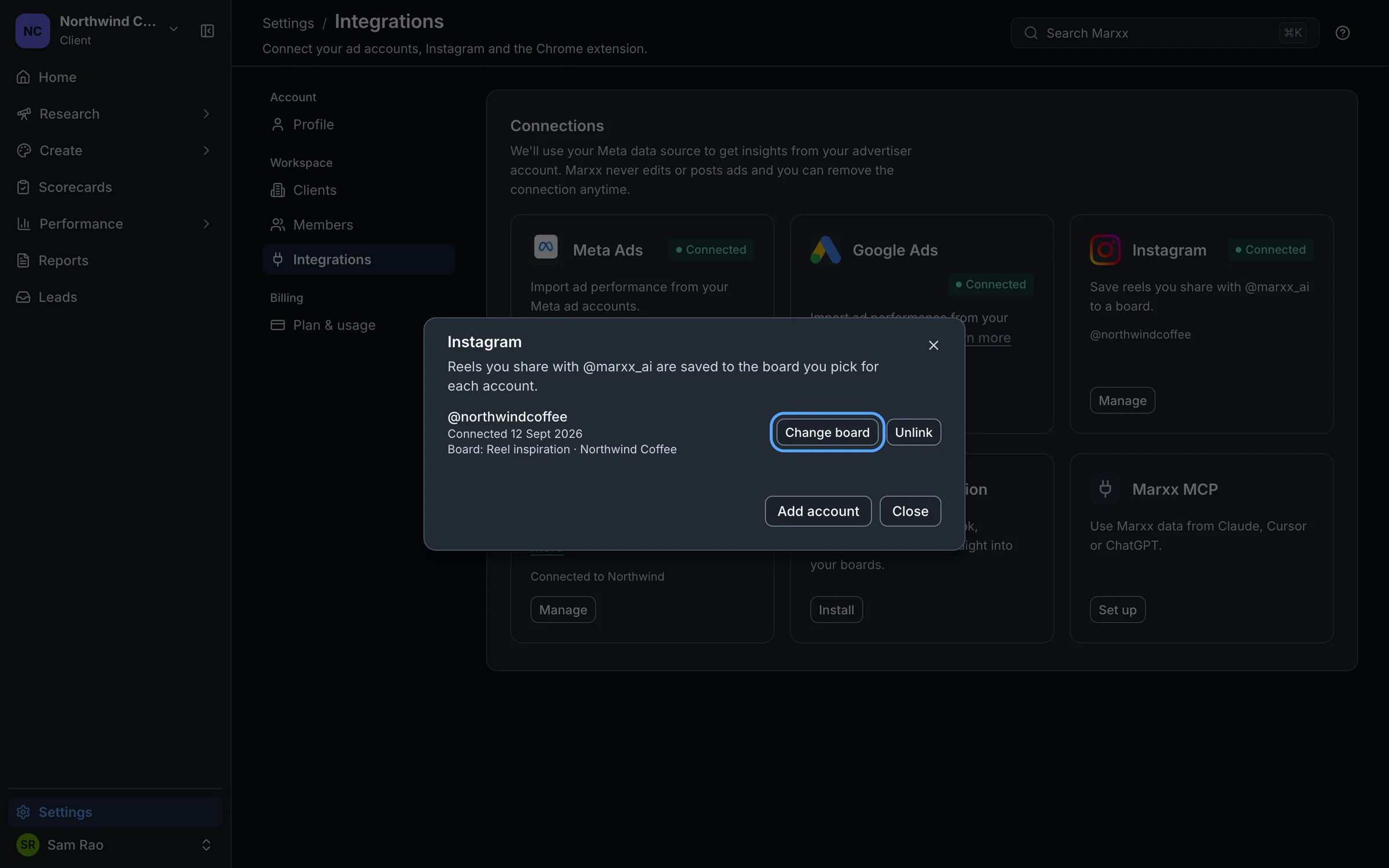This screenshot has width=1389, height=868.
Task: Click the Research telescope icon
Action: pos(24,114)
